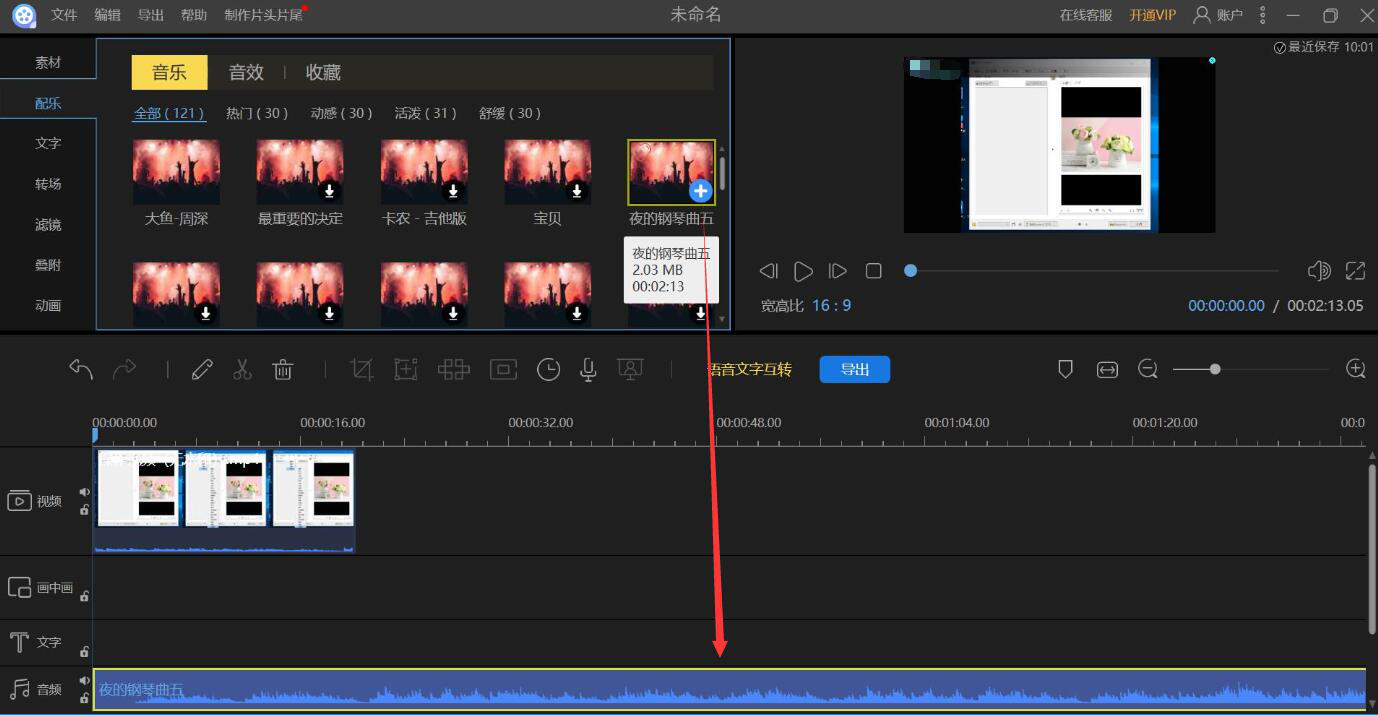Viewport: 1378px width, 715px height.
Task: Open the three-dot more options menu
Action: point(1263,15)
